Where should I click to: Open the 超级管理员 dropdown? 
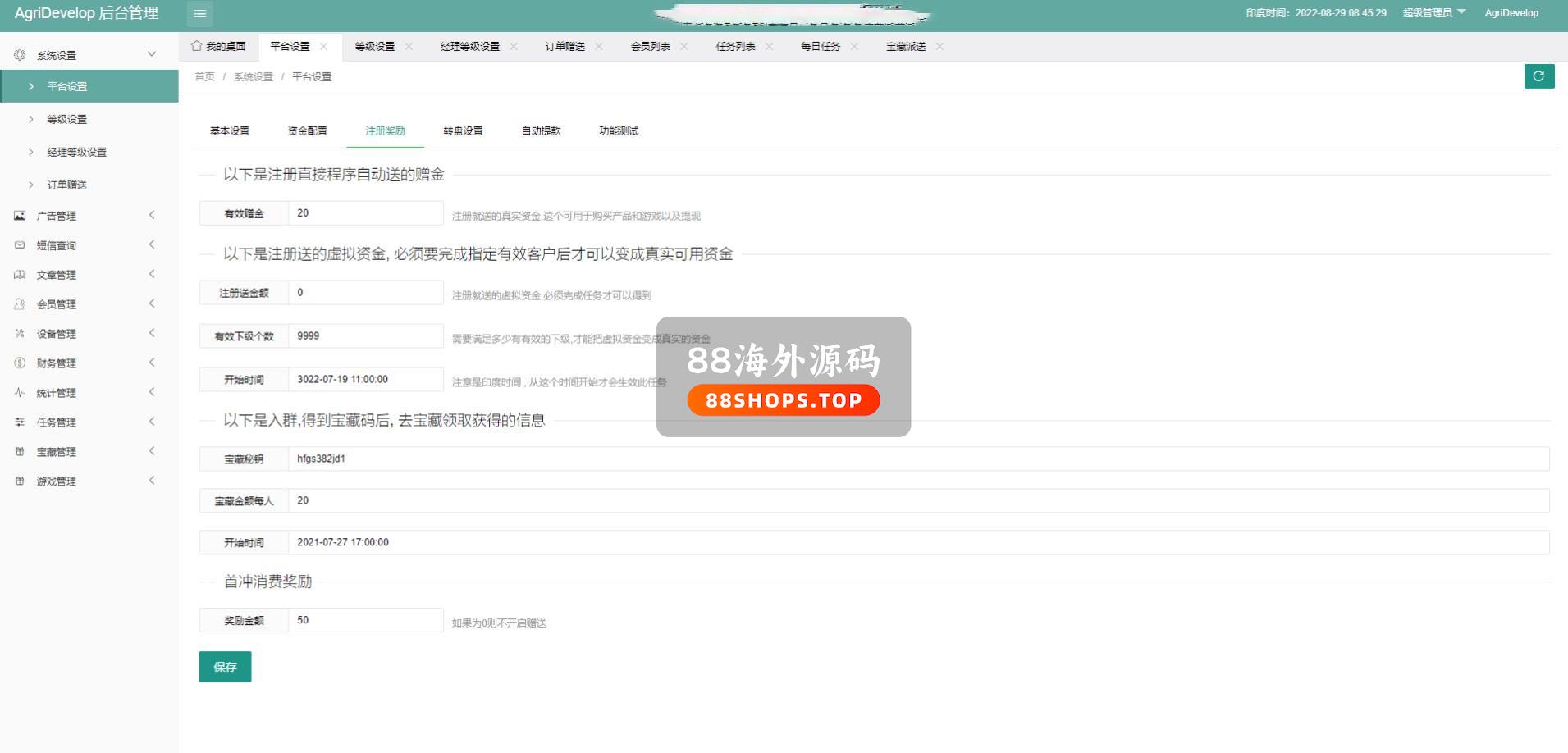(1433, 13)
